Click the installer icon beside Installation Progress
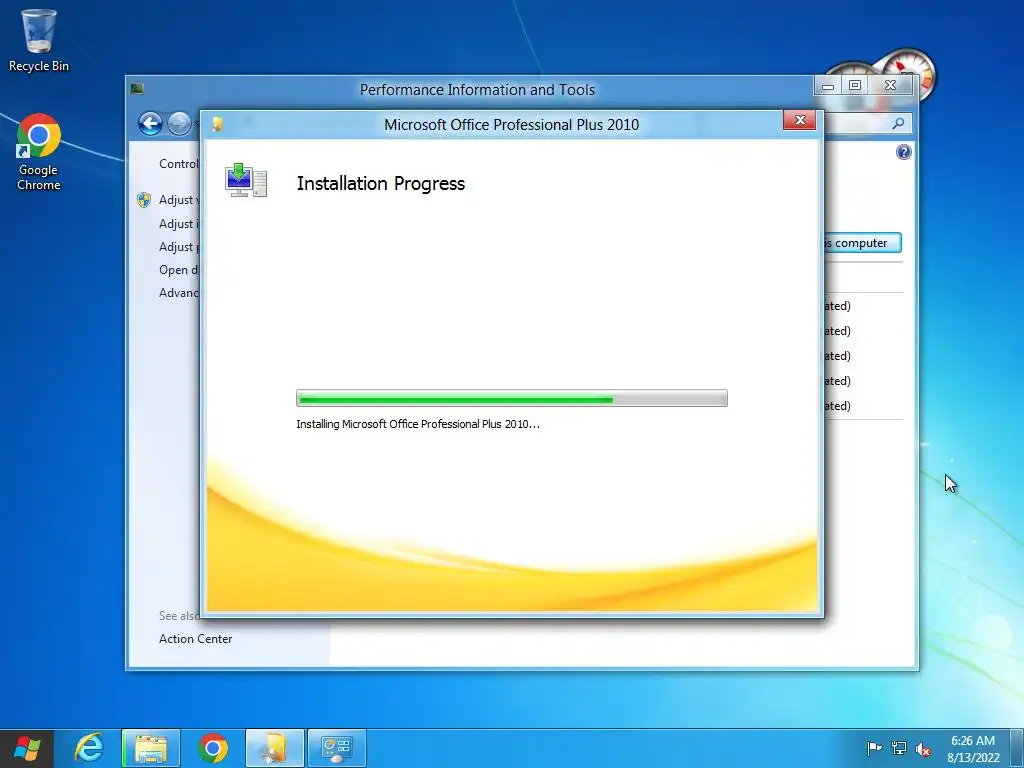The width and height of the screenshot is (1024, 768). [x=246, y=180]
